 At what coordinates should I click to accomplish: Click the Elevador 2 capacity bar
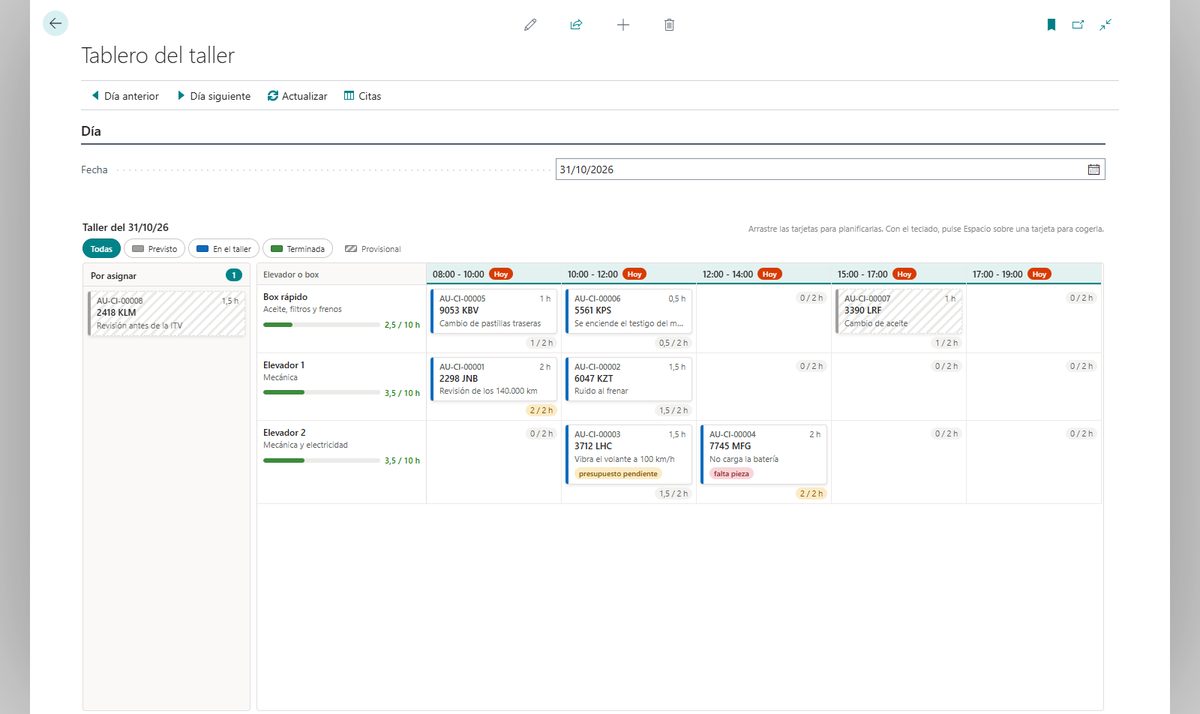click(x=322, y=461)
